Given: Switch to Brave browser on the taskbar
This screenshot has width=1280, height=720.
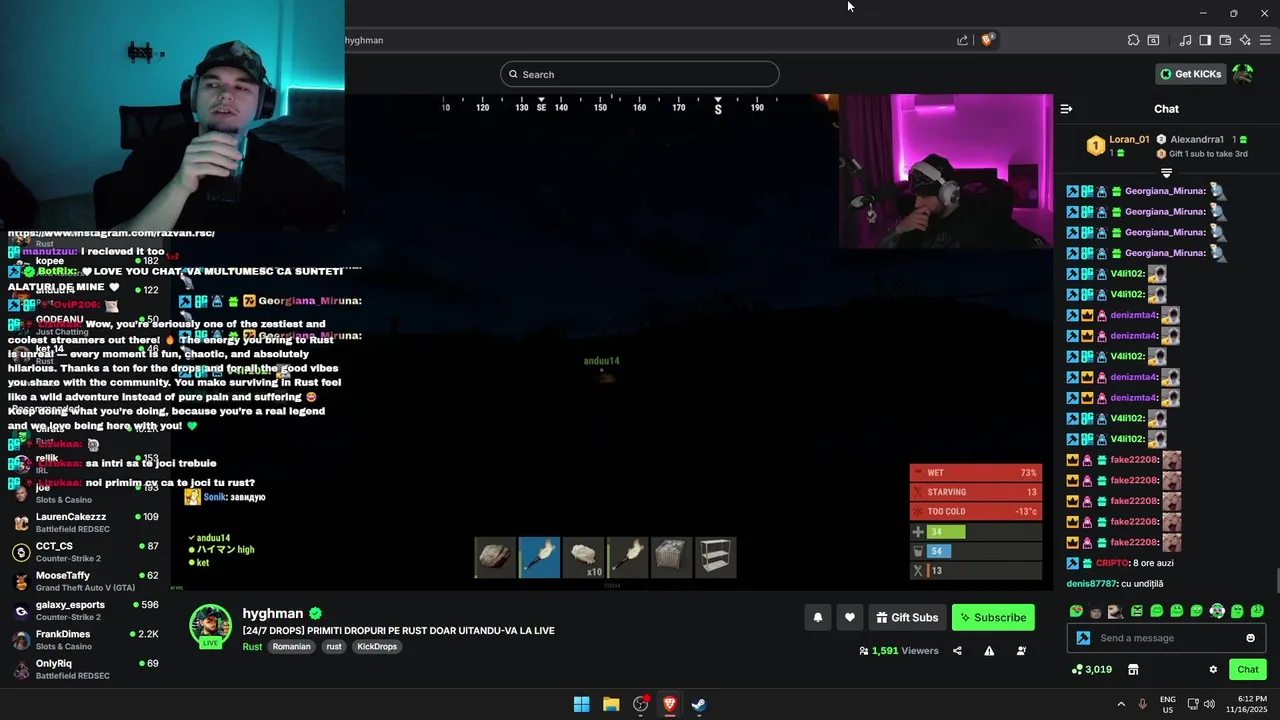Looking at the screenshot, I should click(669, 704).
